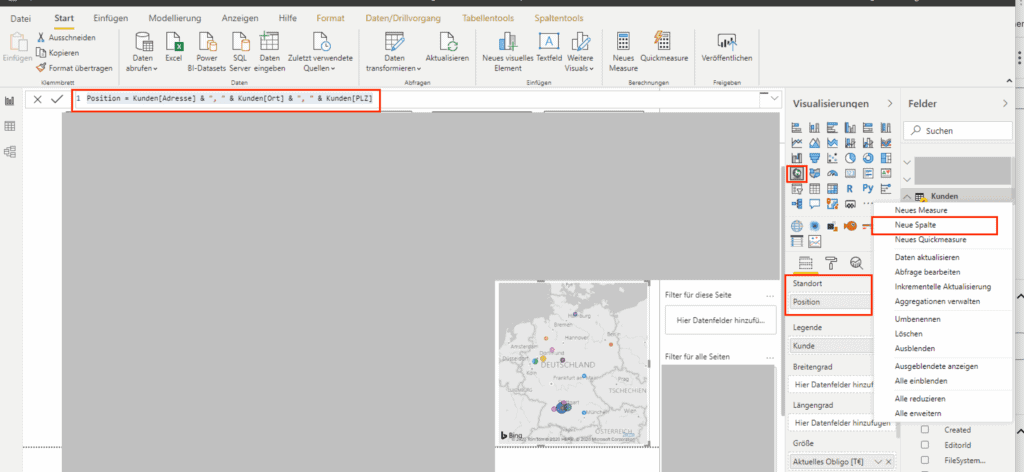Select the Map visual icon
Image resolution: width=1024 pixels, height=472 pixels.
coord(797,173)
